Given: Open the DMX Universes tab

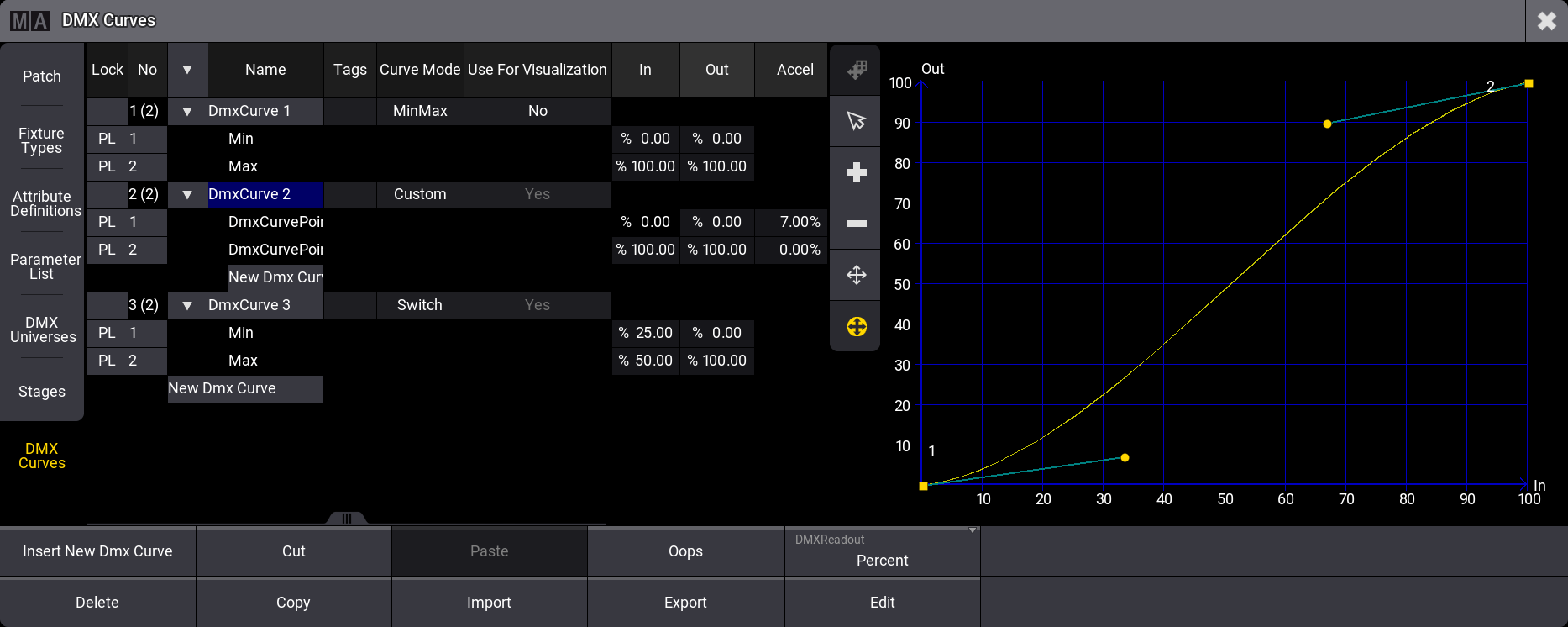Looking at the screenshot, I should pos(42,329).
